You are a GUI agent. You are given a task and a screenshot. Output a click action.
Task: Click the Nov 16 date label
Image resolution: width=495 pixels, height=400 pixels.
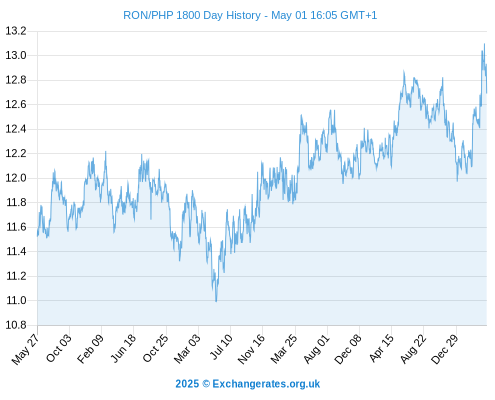pyautogui.click(x=251, y=349)
